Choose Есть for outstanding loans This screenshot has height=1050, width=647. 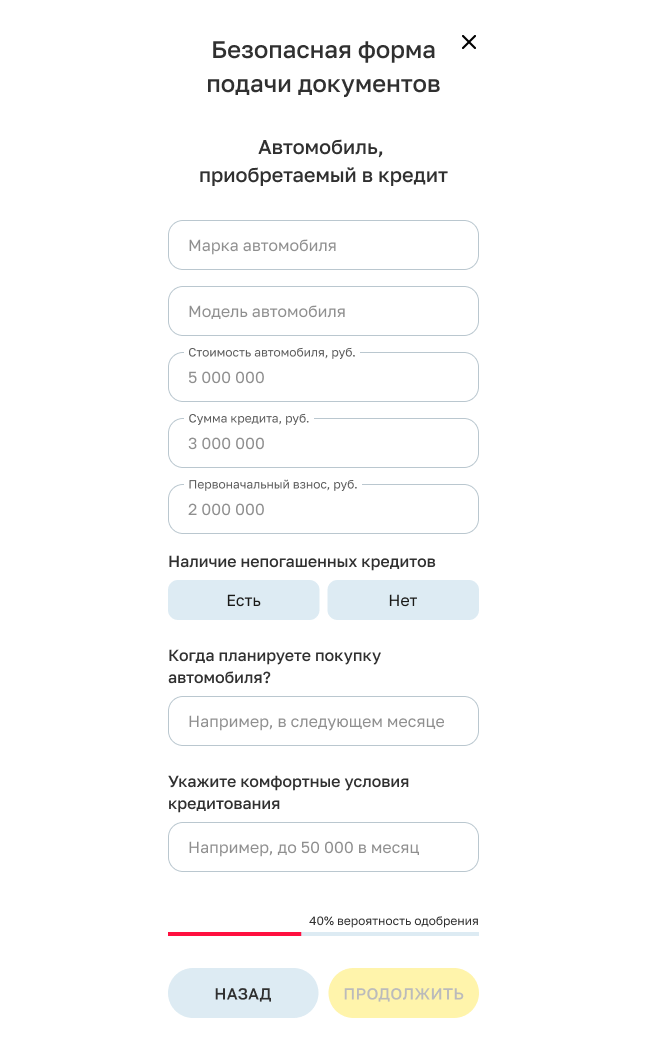244,600
